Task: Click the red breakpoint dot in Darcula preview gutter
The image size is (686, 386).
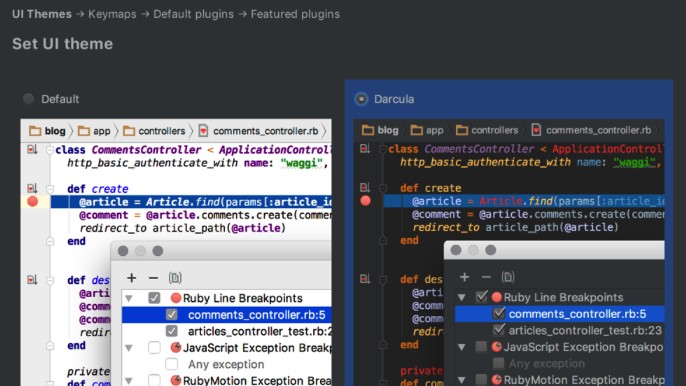Action: pyautogui.click(x=365, y=200)
